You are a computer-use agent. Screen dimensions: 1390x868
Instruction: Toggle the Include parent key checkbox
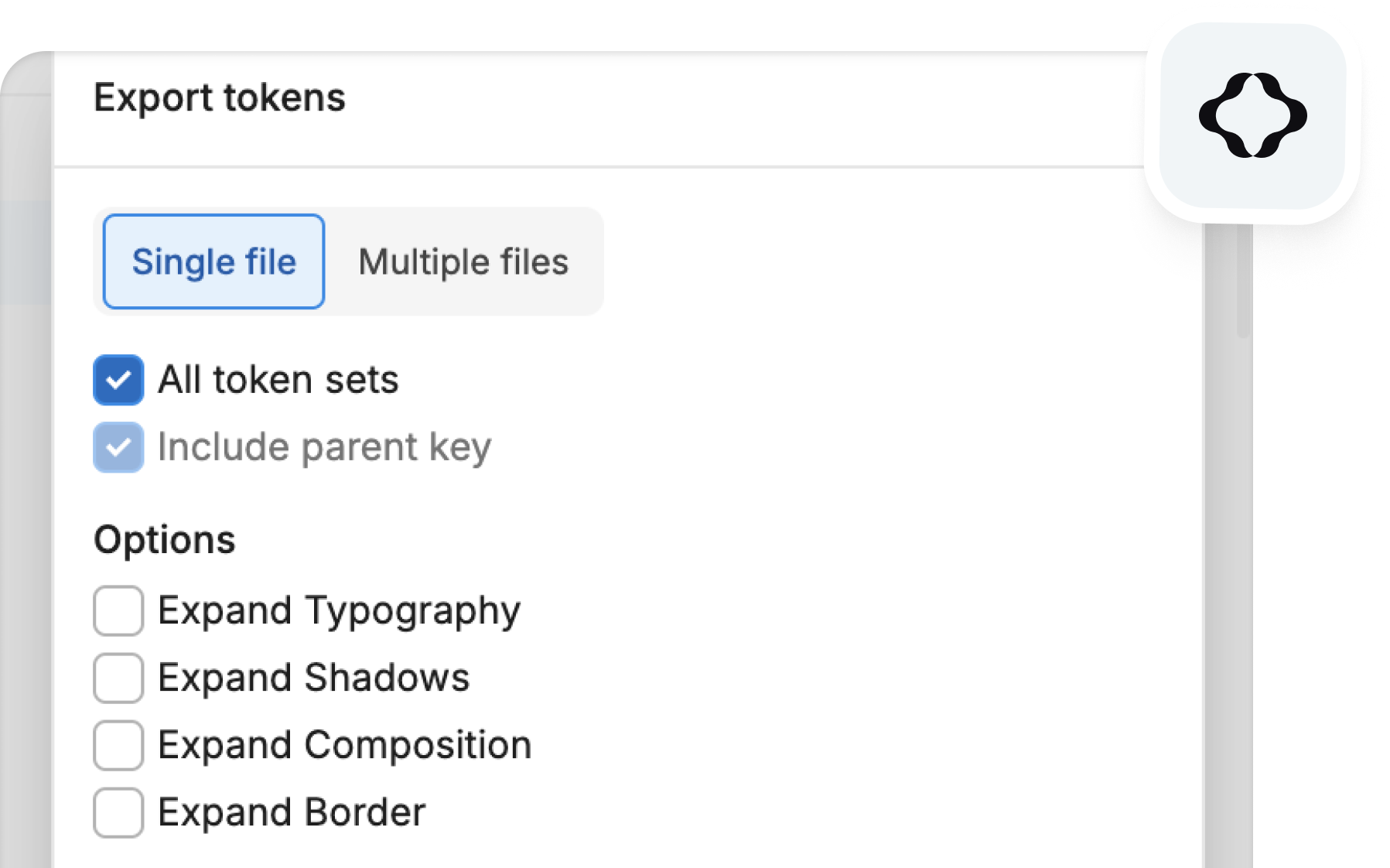(118, 447)
